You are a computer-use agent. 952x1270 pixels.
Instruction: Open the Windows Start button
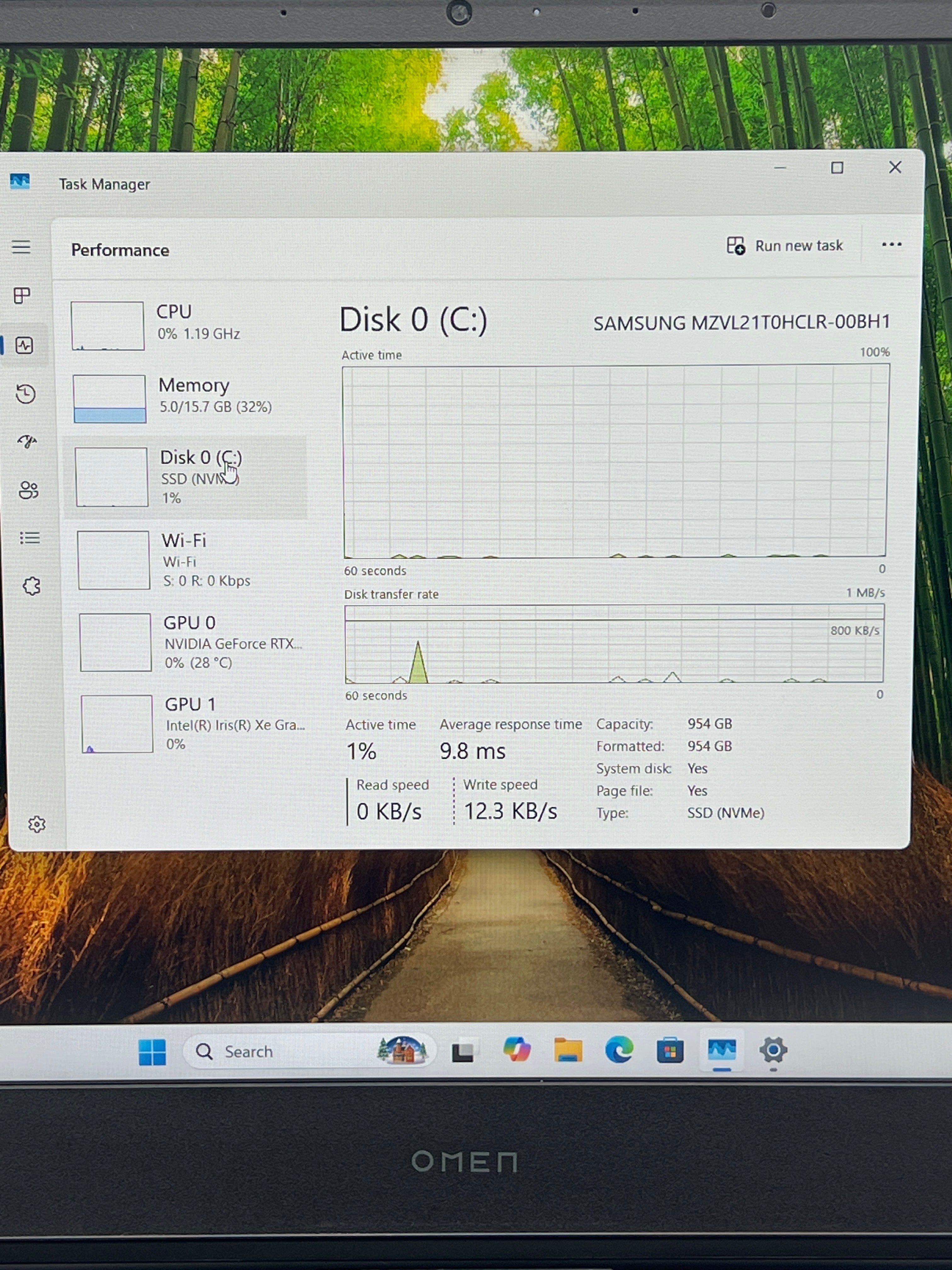(x=152, y=1052)
